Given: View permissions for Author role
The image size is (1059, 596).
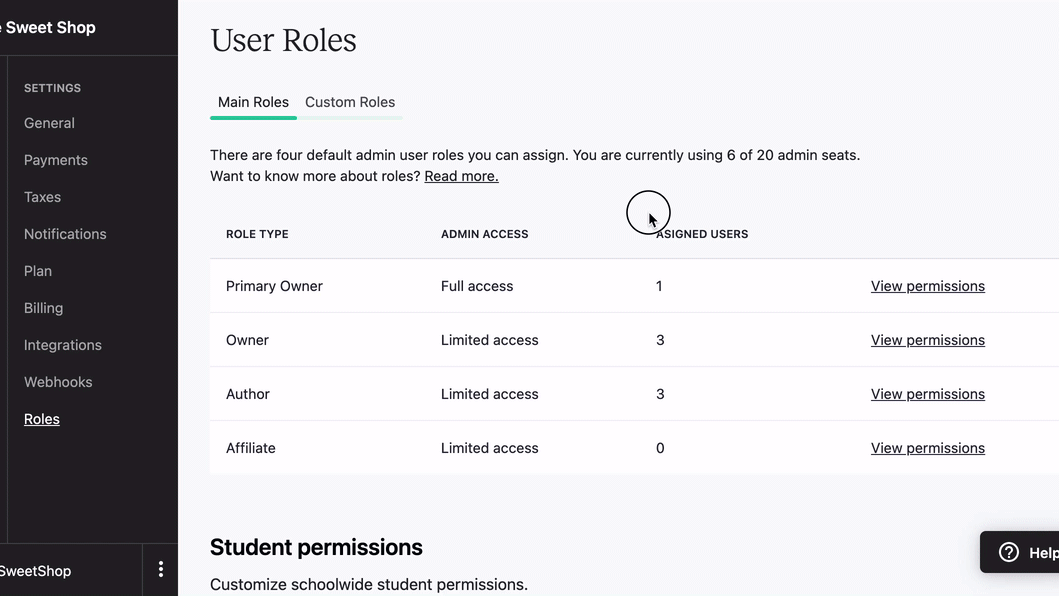Looking at the screenshot, I should coord(927,394).
